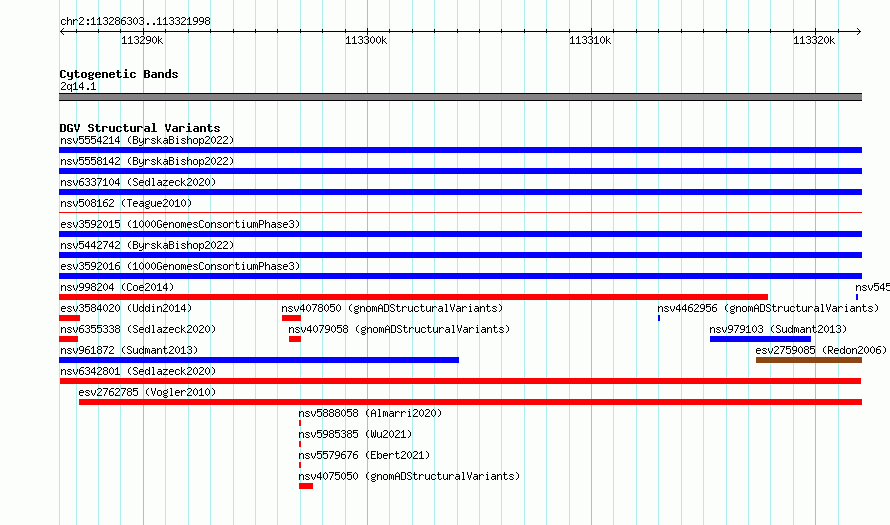
Task: Click the gray 2q14.1 cytogenetic band bar
Action: 460,97
